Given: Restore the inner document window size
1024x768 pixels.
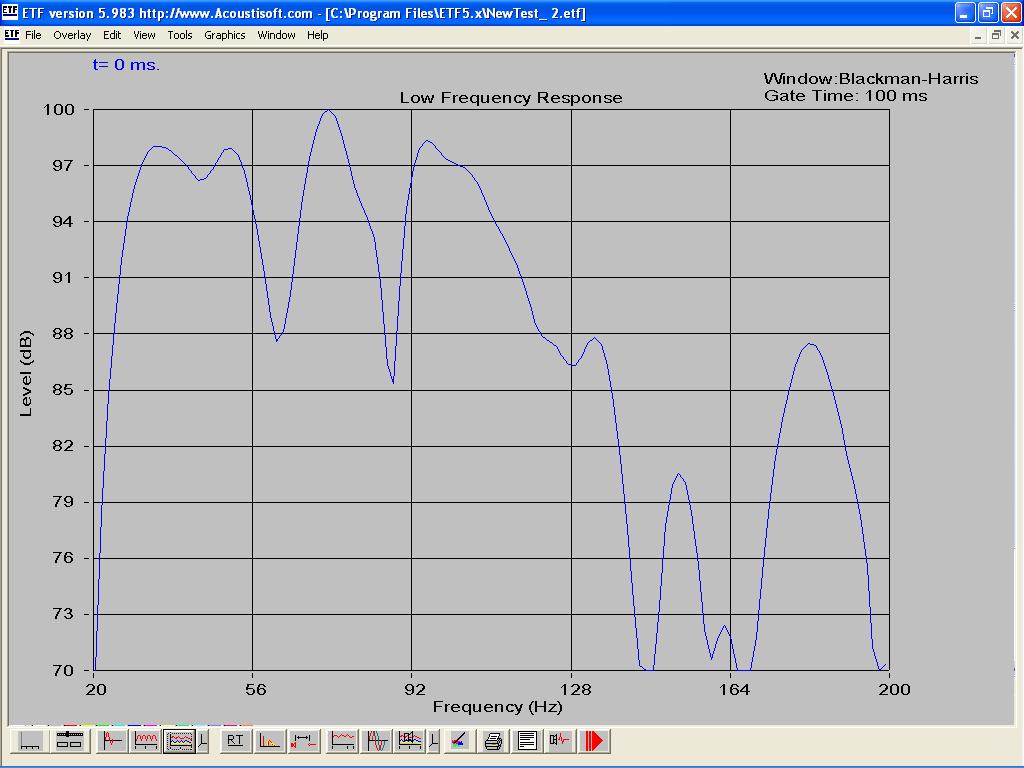Looking at the screenshot, I should [996, 35].
